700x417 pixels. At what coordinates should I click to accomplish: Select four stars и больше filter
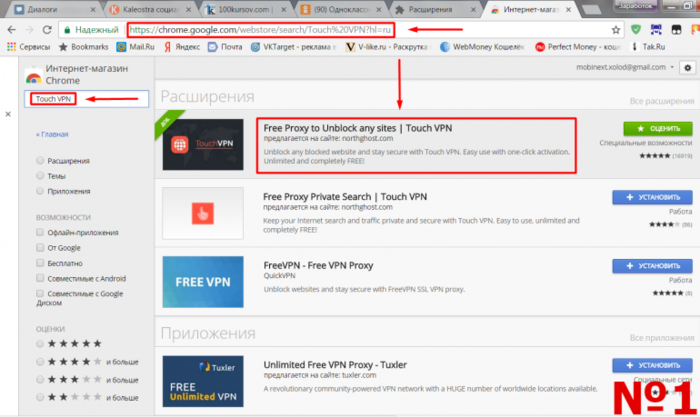click(40, 362)
